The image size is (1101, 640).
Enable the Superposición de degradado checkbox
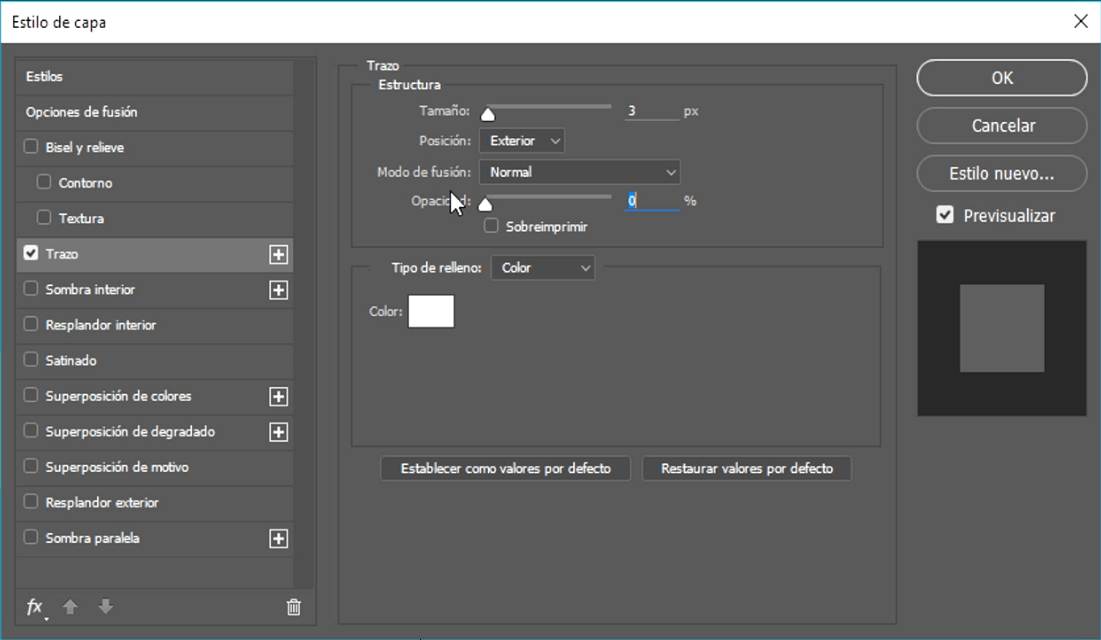[31, 431]
